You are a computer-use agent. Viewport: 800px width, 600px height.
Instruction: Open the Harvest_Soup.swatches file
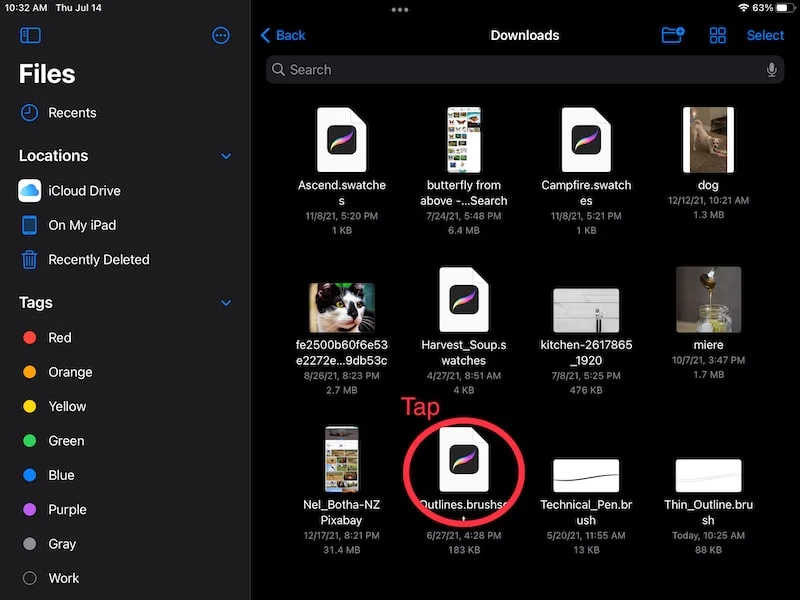click(x=463, y=299)
